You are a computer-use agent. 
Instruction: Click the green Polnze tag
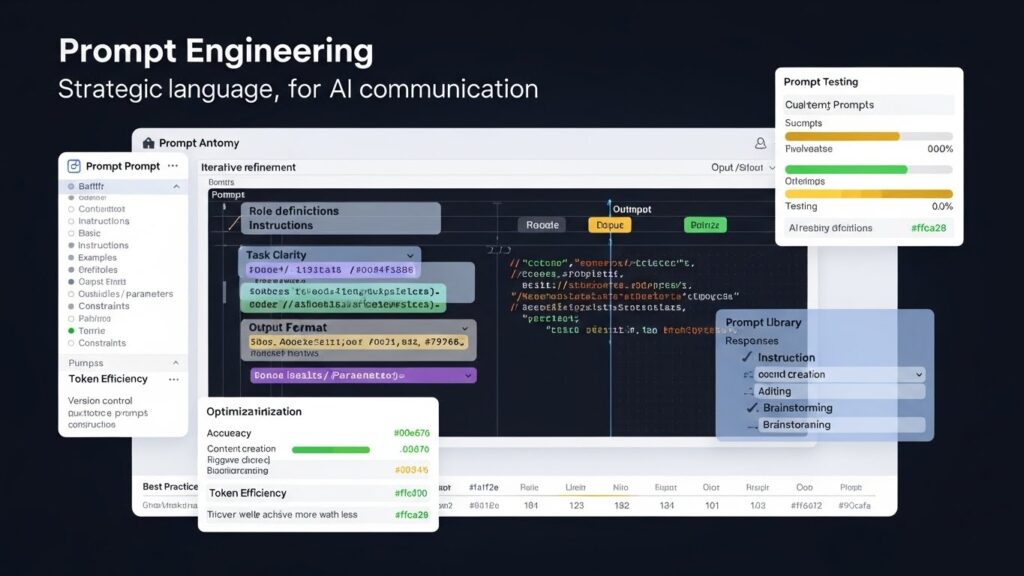[x=705, y=225]
